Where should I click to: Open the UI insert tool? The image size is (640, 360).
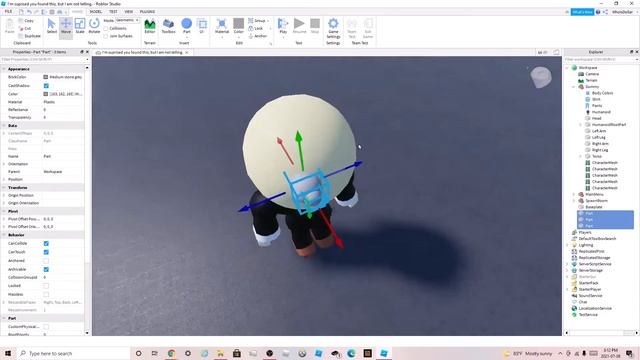[x=202, y=26]
